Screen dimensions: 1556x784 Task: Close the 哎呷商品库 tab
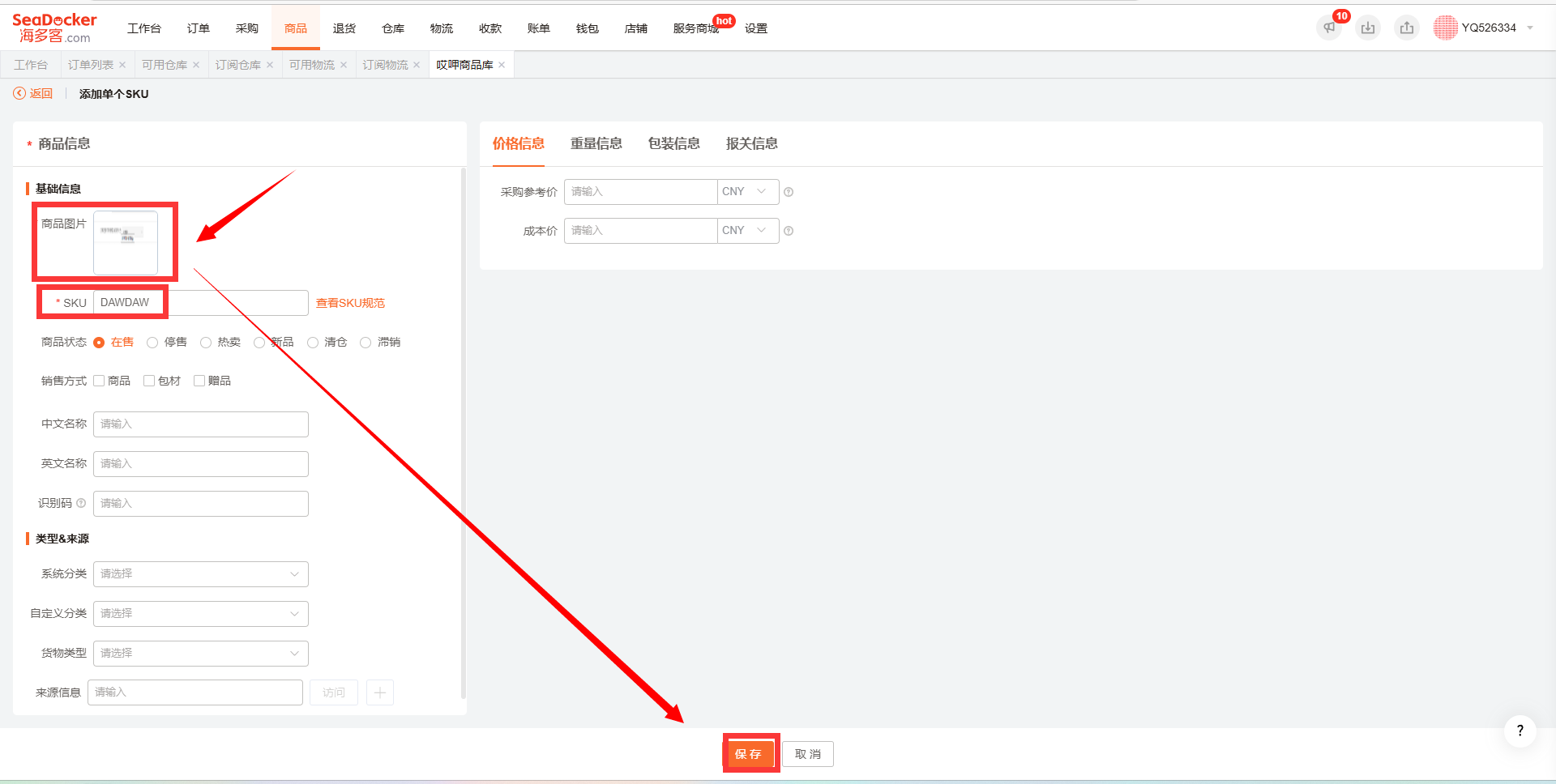[x=502, y=65]
